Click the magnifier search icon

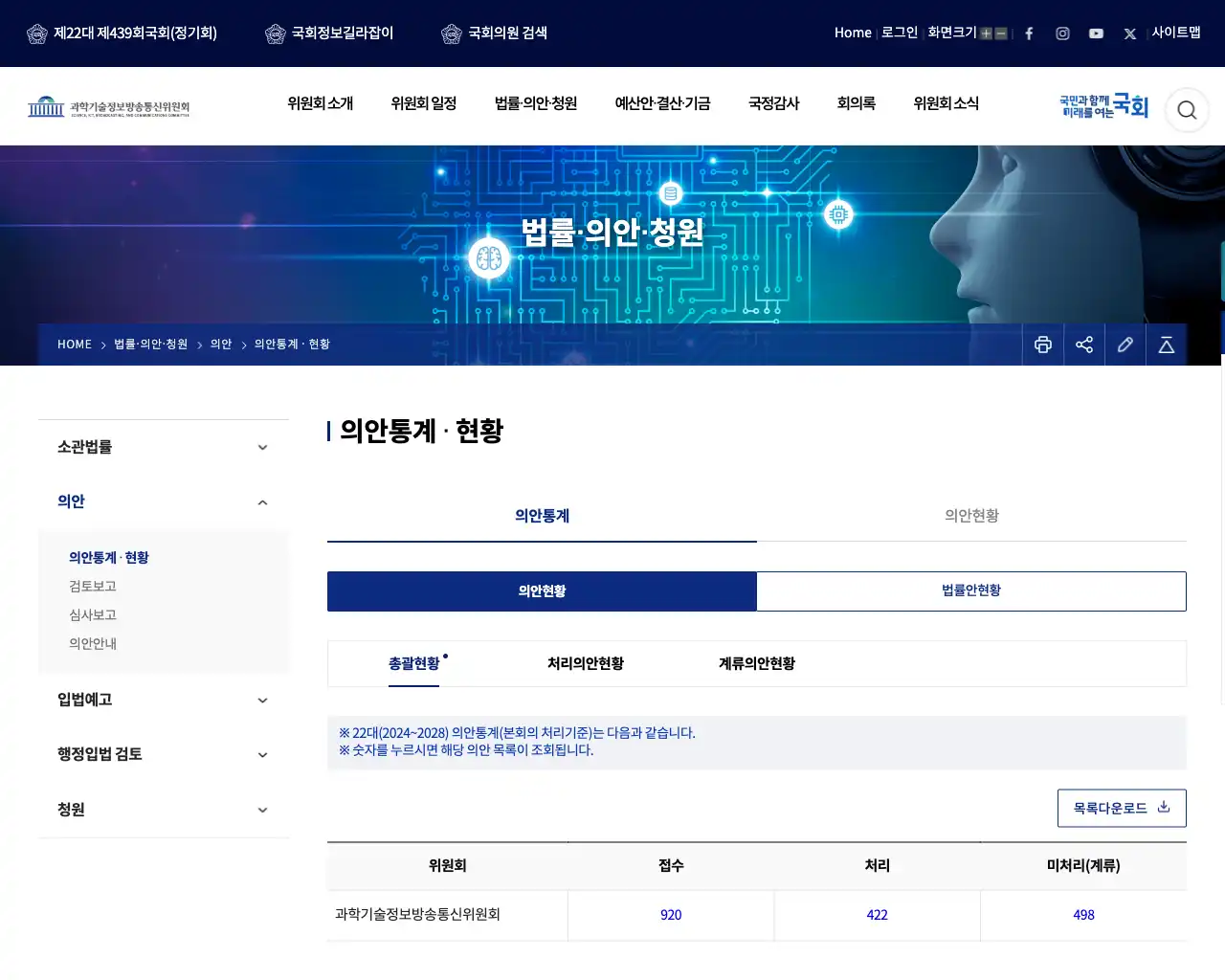pyautogui.click(x=1187, y=110)
